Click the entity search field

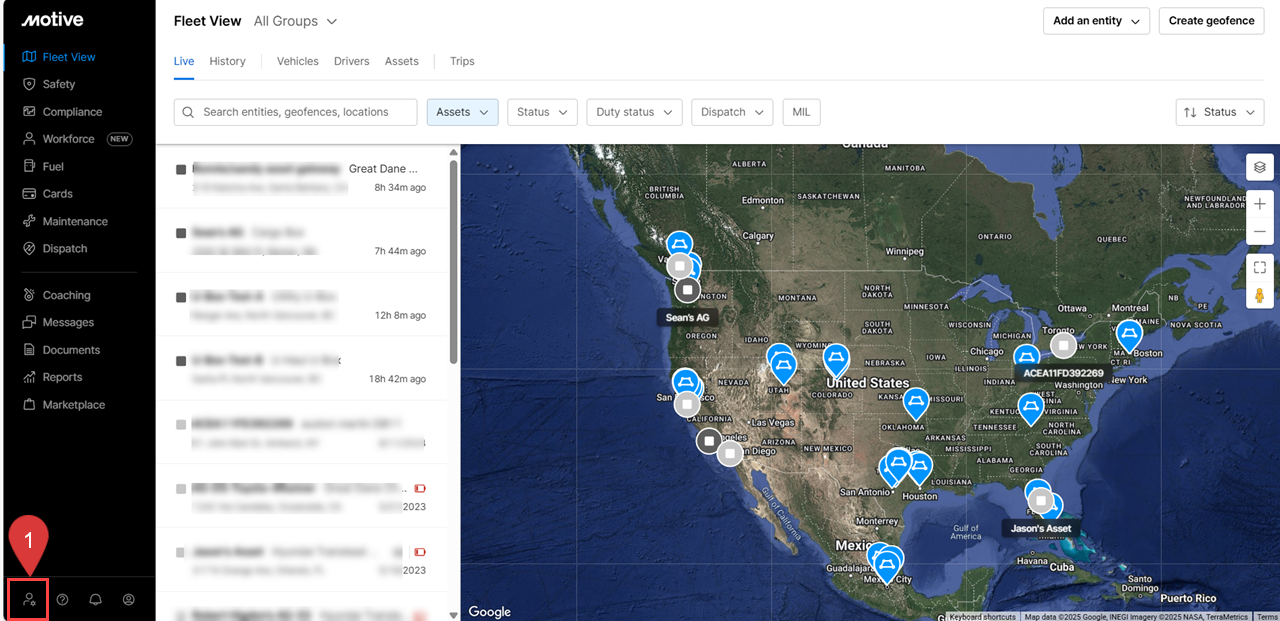[296, 112]
